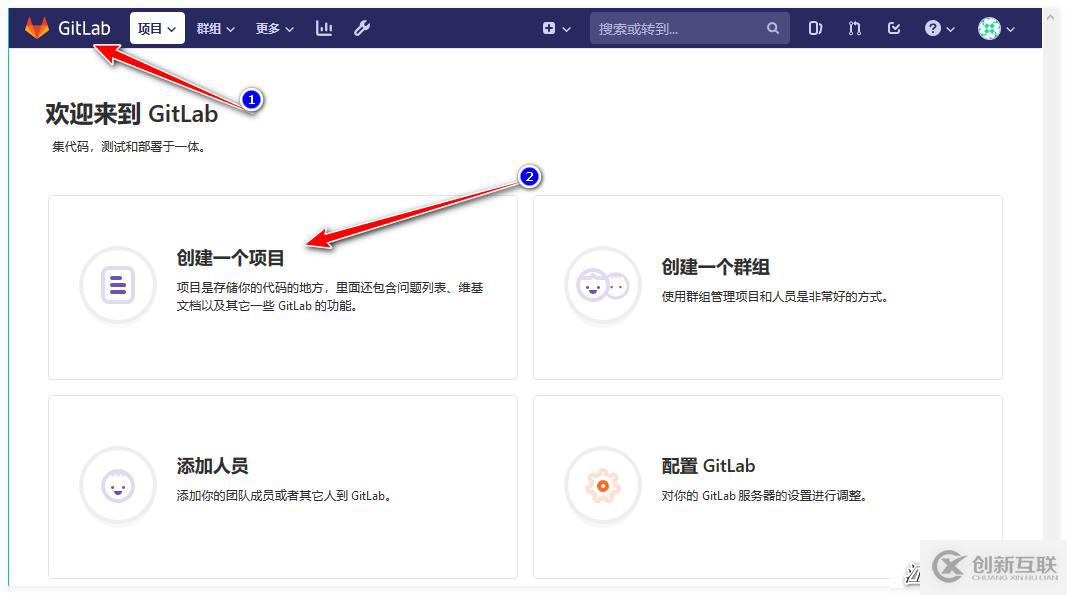Screen dimensions: 1067x595
Task: Expand the 更多 menu
Action: coord(274,29)
